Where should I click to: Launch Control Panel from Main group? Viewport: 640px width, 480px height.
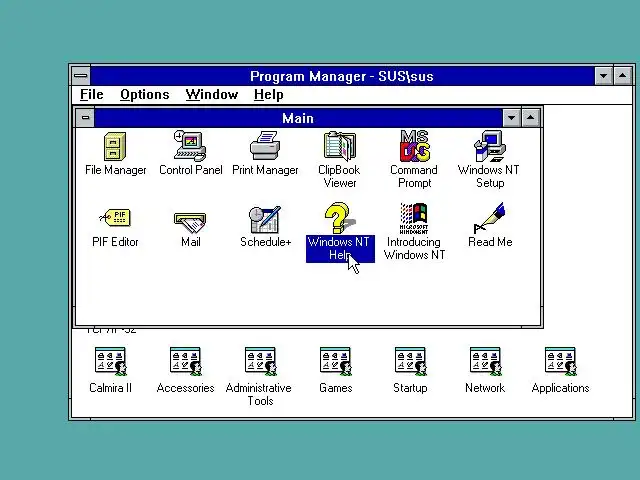pyautogui.click(x=190, y=146)
